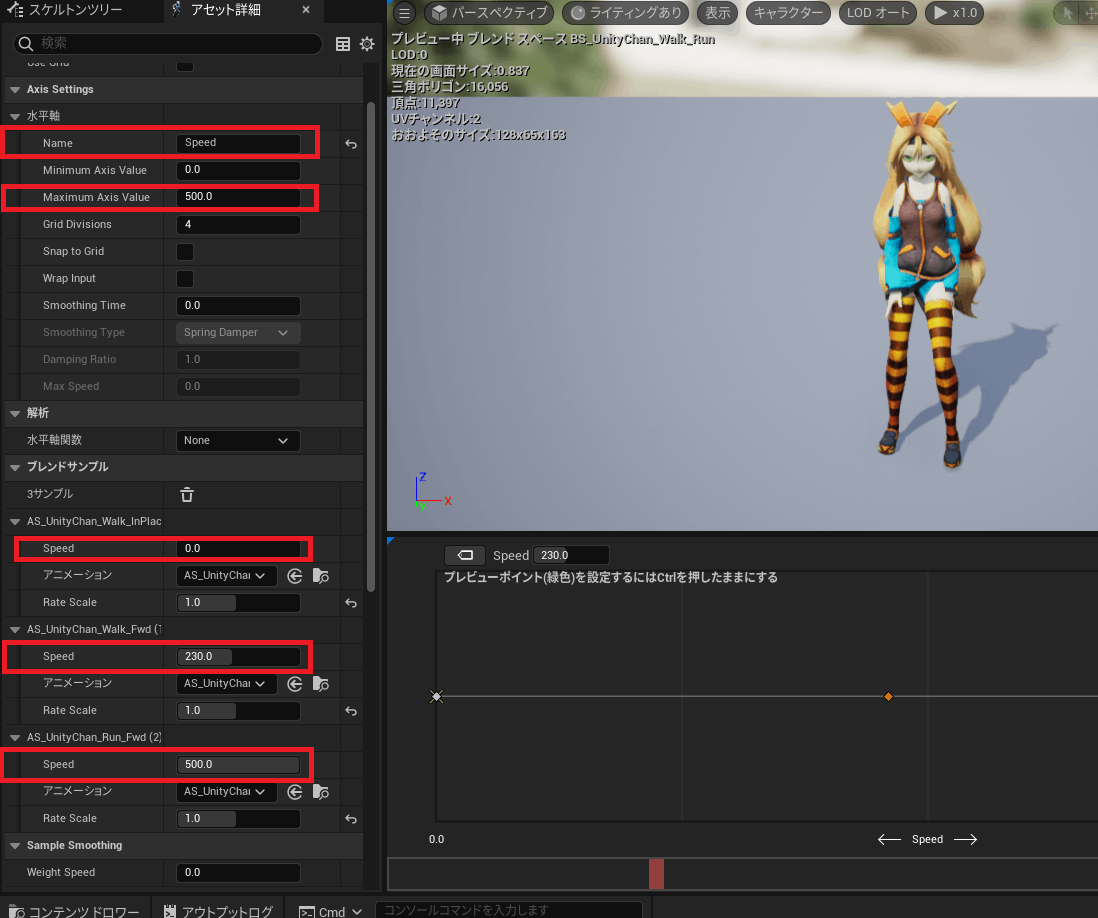
Task: Open the Smoothing Type Spring Damper dropdown
Action: [x=238, y=333]
